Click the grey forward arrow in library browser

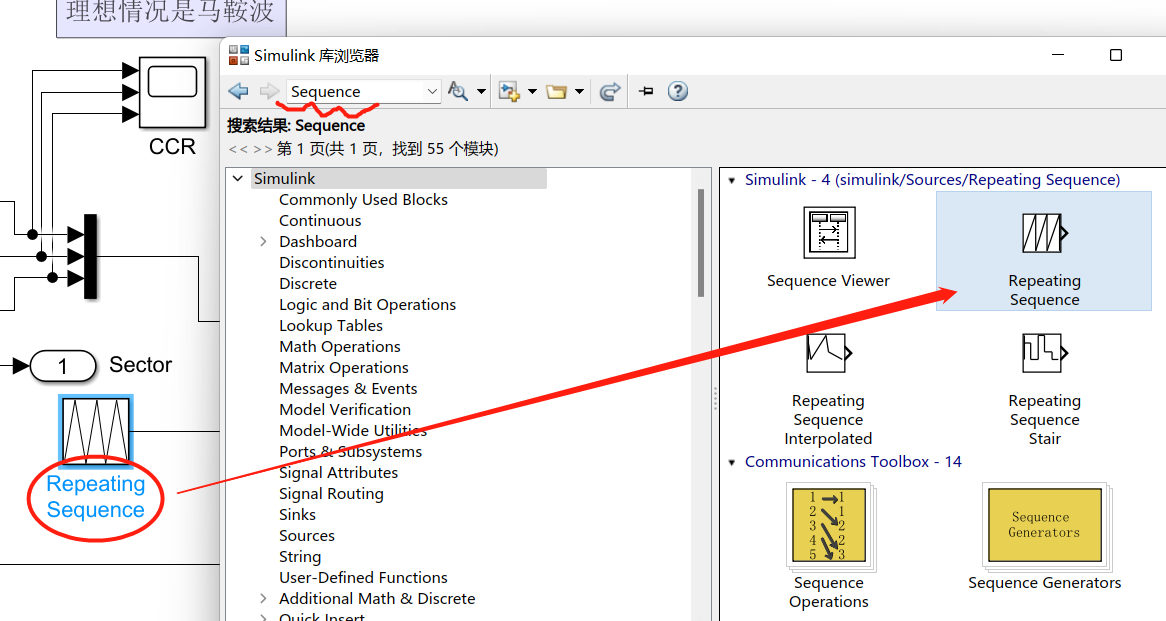[x=268, y=91]
